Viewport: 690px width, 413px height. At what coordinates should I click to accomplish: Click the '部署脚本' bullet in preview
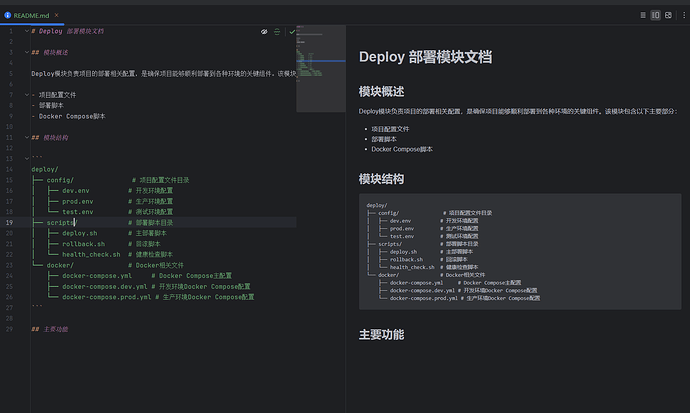tap(384, 139)
